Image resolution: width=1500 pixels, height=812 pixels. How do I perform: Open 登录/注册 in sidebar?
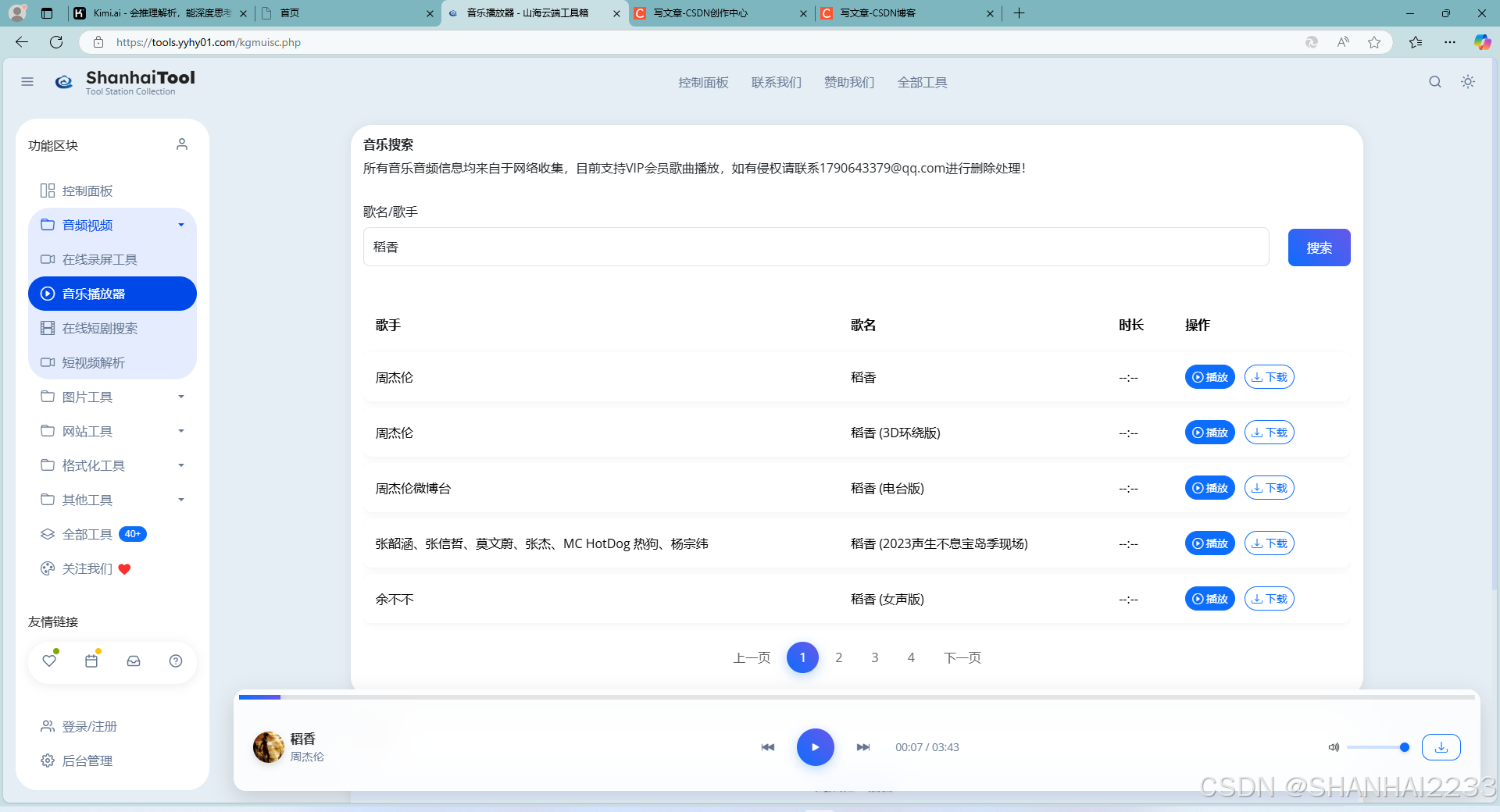112,726
